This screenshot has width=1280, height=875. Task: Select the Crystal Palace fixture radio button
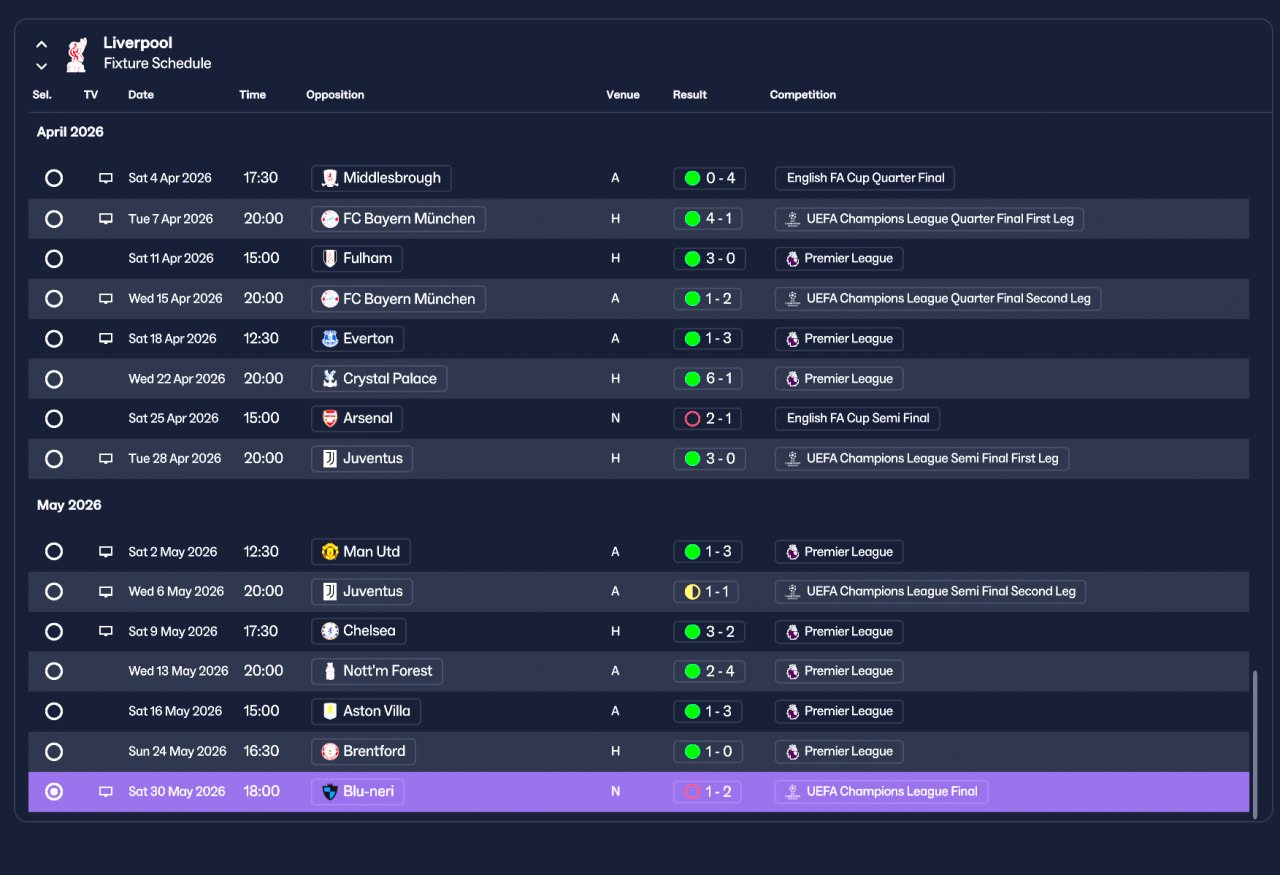coord(54,379)
